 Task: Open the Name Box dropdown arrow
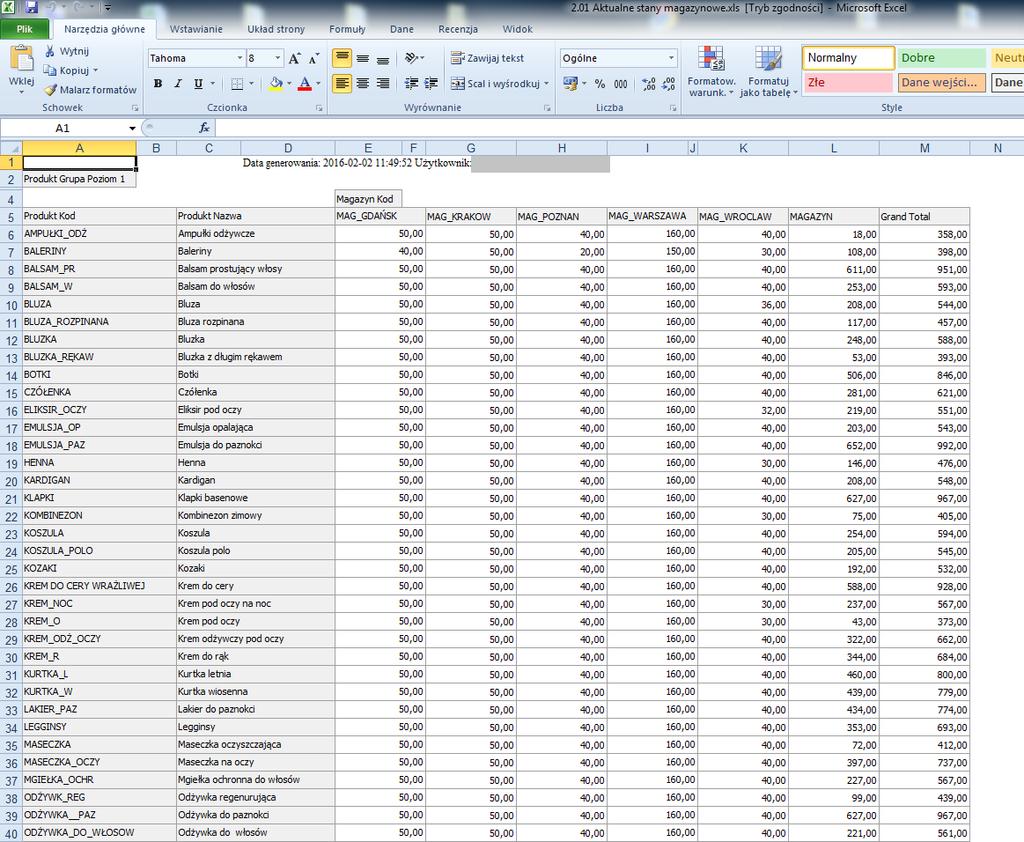(132, 129)
